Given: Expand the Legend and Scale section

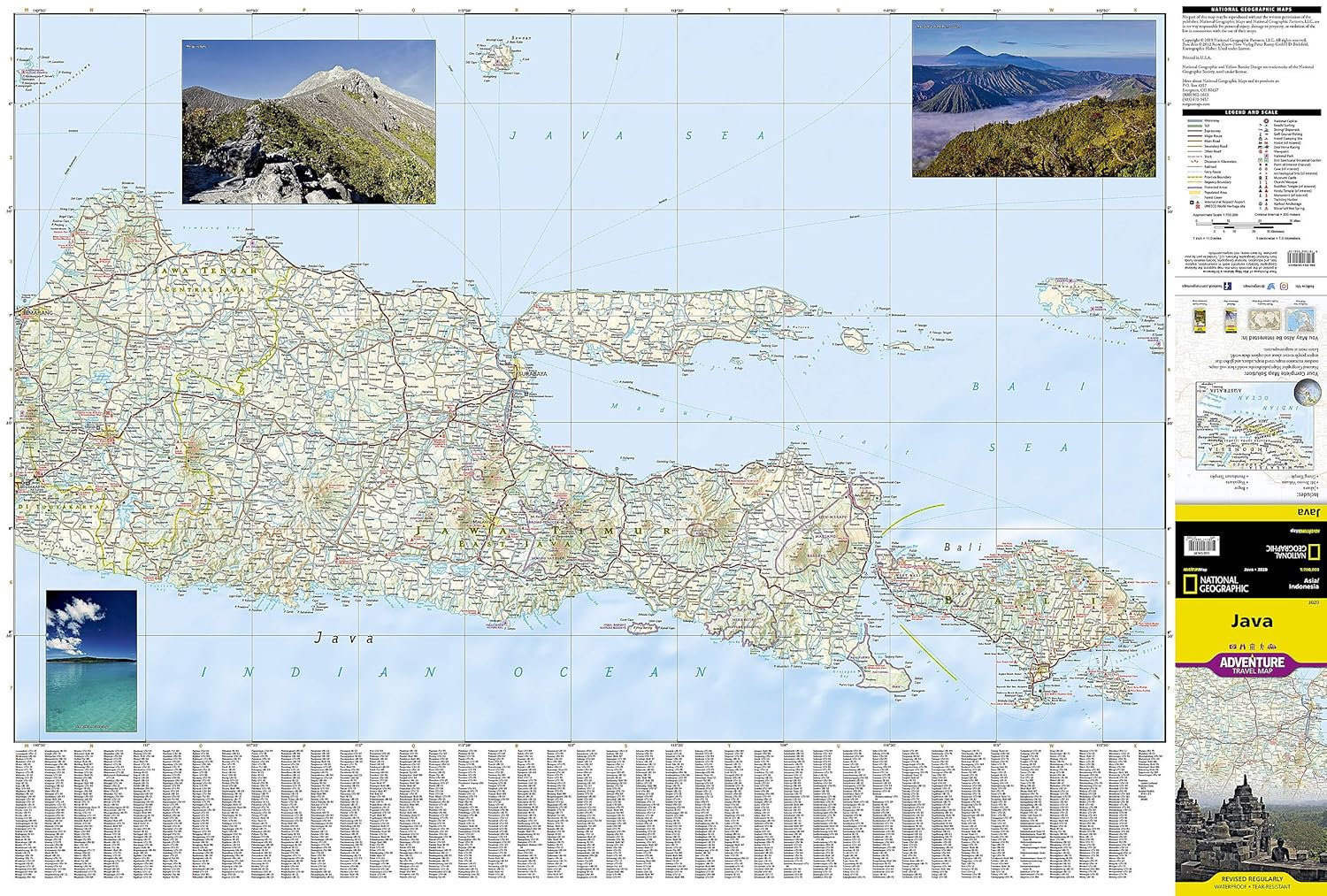Looking at the screenshot, I should pyautogui.click(x=1251, y=111).
